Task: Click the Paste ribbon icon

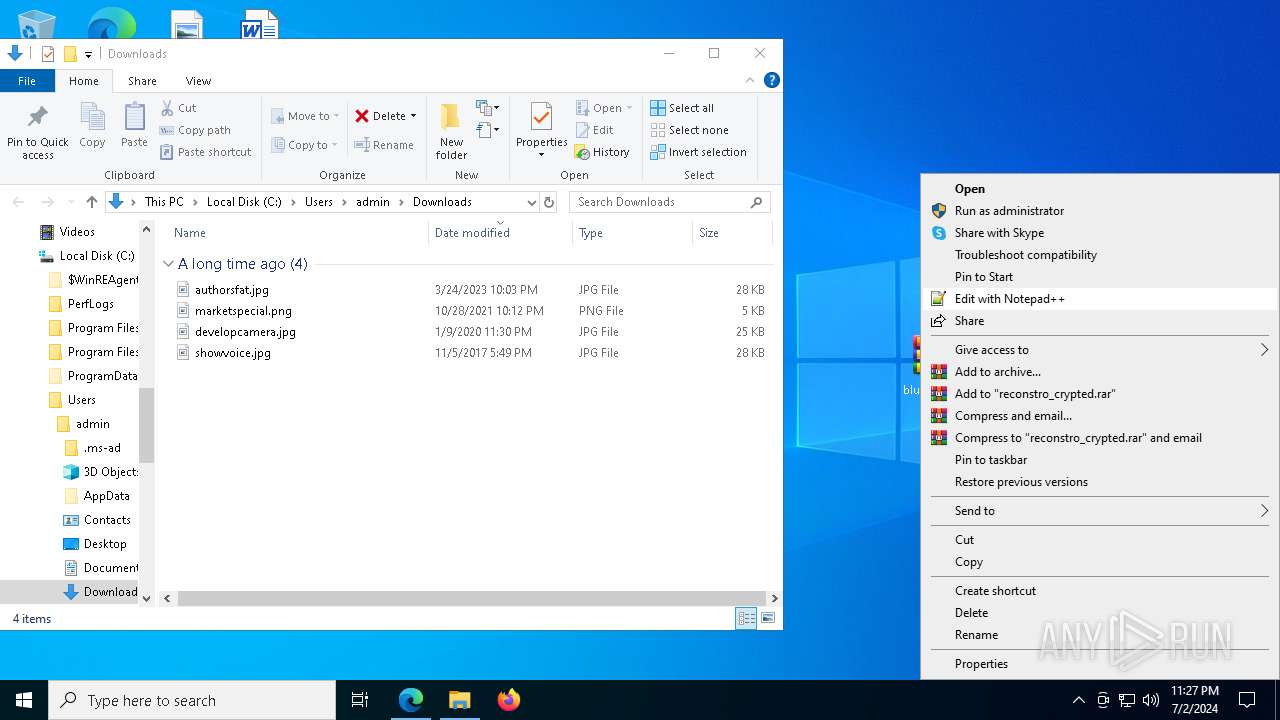Action: (134, 118)
